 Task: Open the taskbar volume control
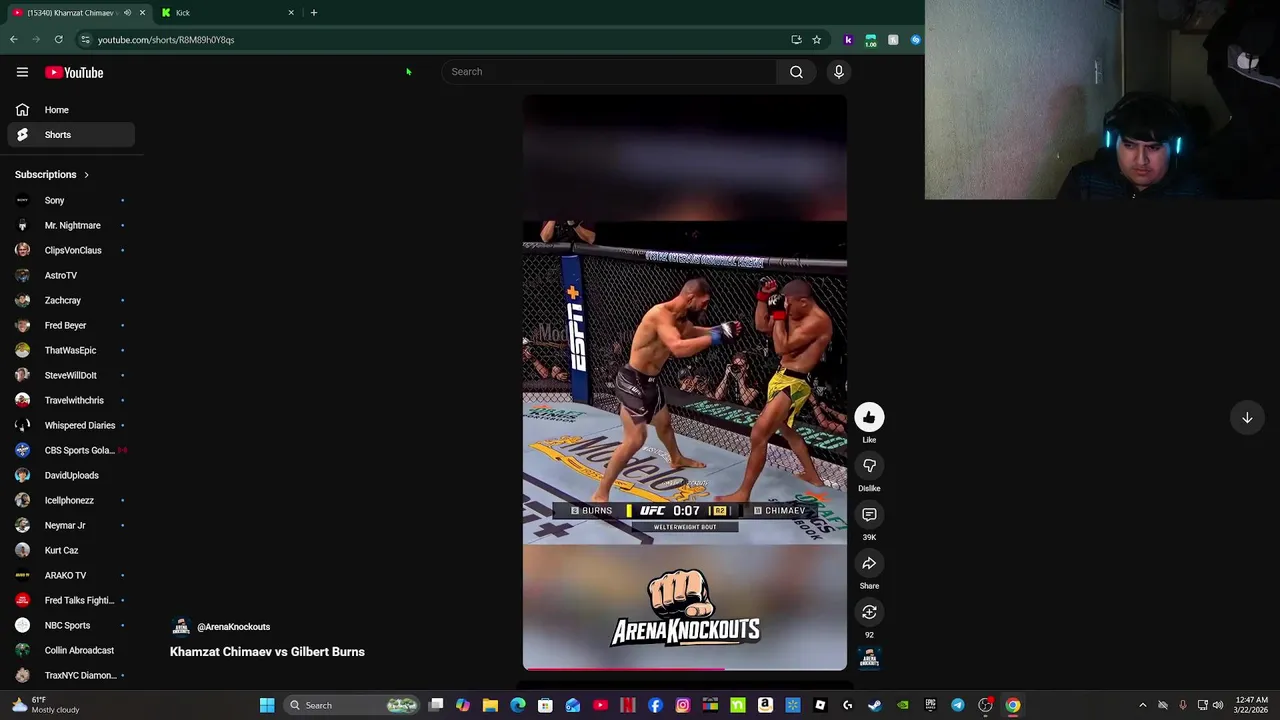pyautogui.click(x=1218, y=705)
